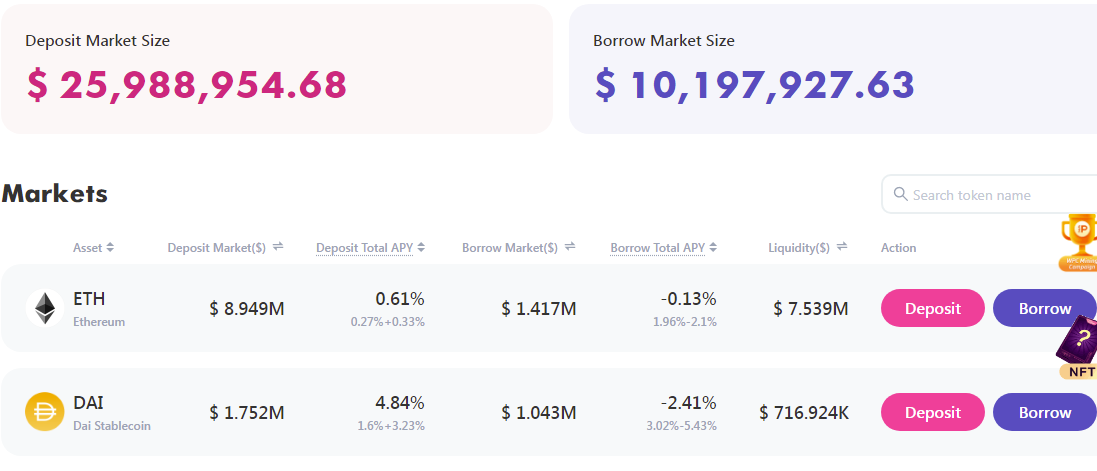Click the Markets section heading
Viewport: 1097px width, 471px height.
55,193
